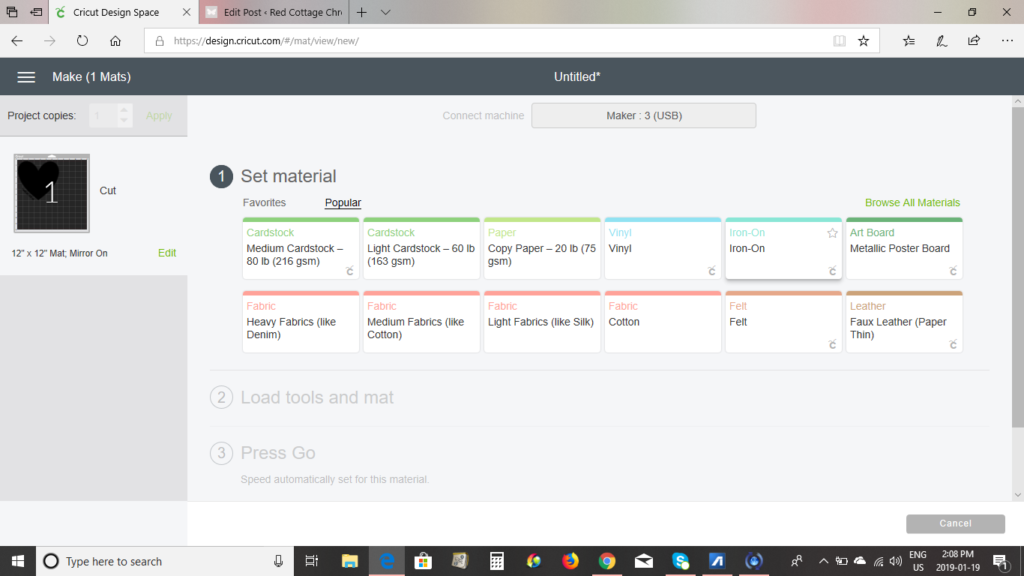
Task: Click the Type here to search box
Action: tap(163, 561)
